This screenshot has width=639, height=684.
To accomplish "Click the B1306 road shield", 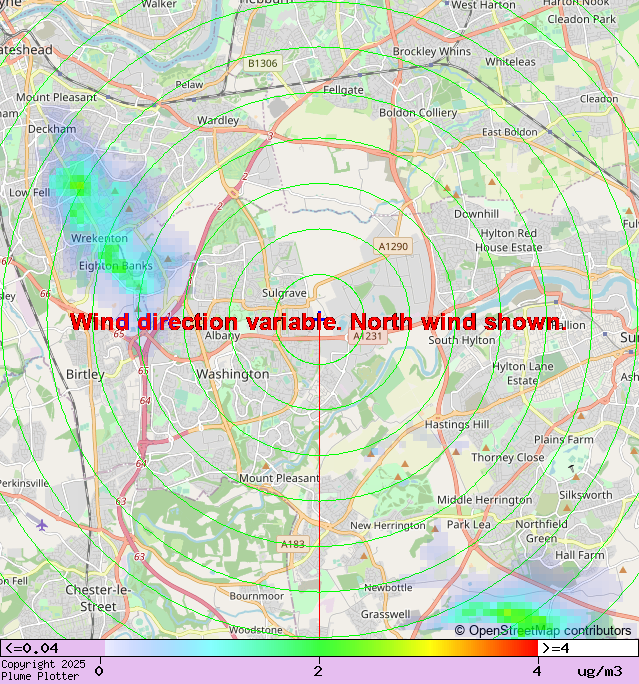I will coord(263,64).
